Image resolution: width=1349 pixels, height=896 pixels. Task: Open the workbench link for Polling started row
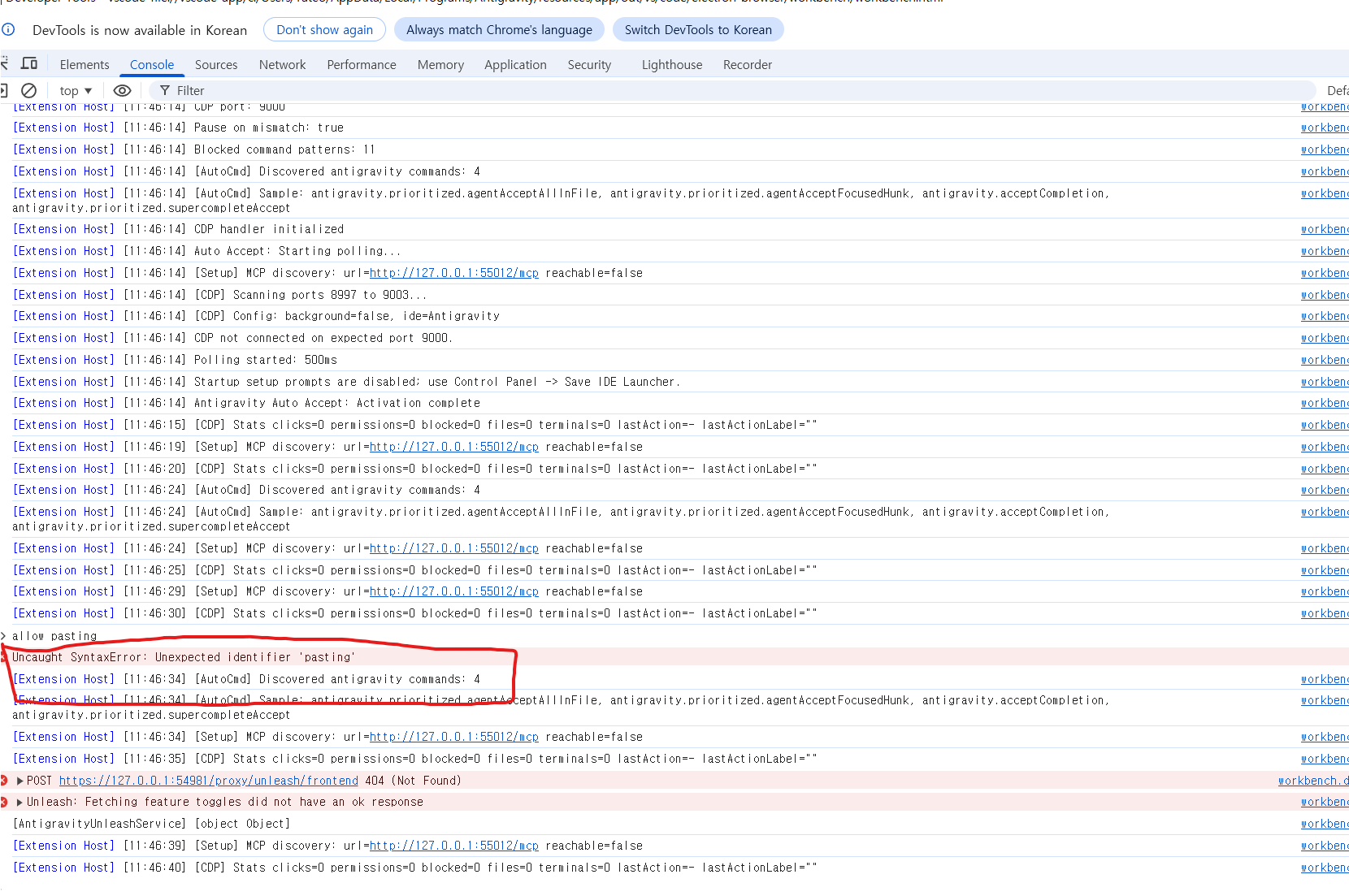1325,360
